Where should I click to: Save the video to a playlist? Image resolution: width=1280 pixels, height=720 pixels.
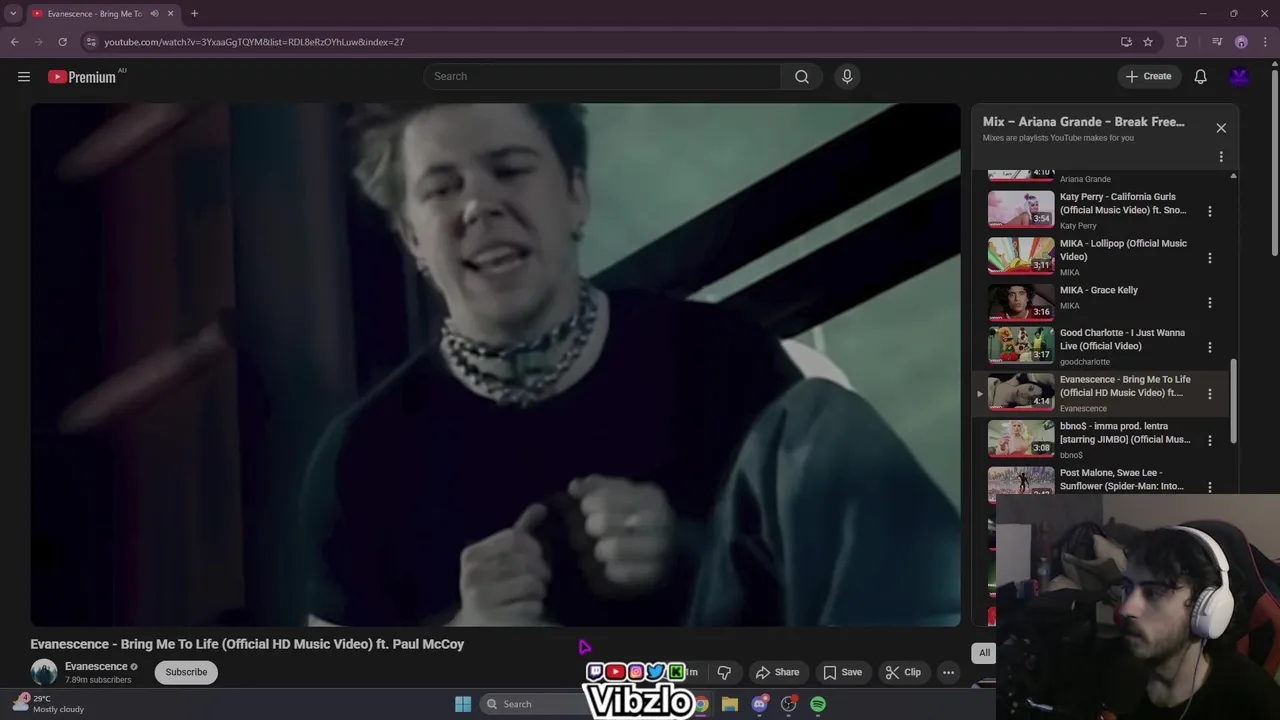coord(842,672)
